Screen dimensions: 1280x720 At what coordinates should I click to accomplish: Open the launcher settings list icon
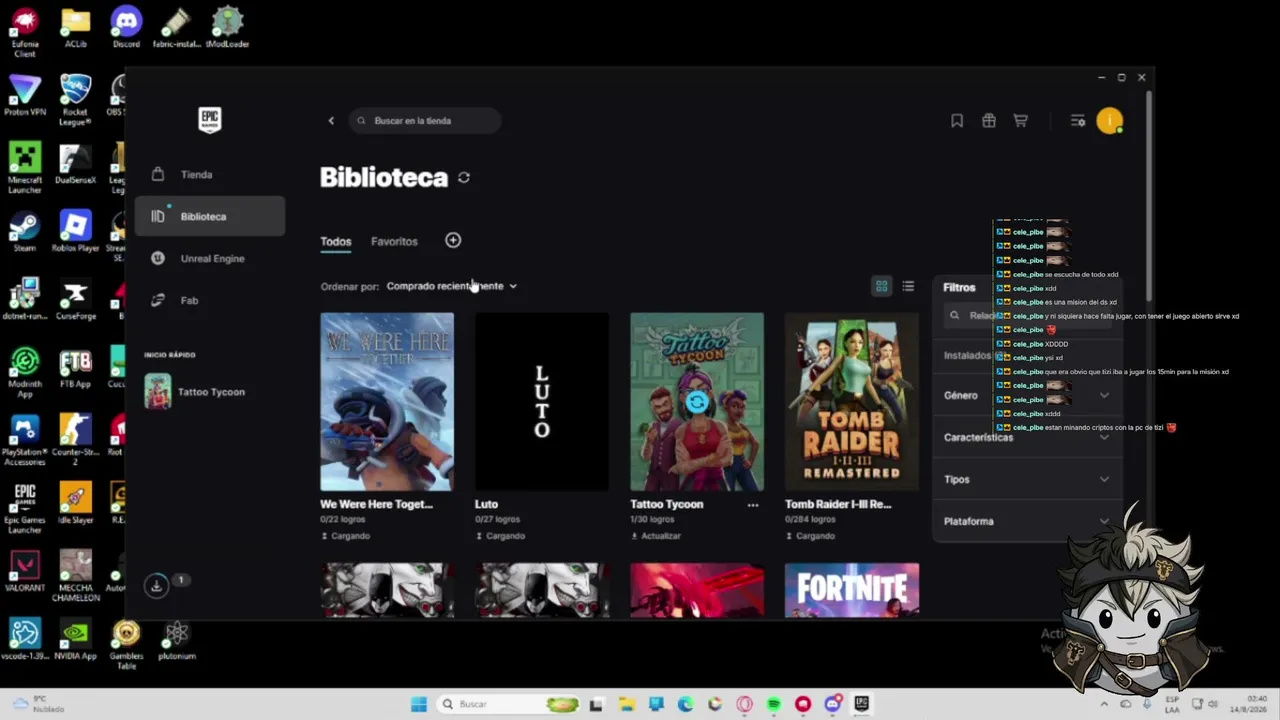(x=1077, y=121)
